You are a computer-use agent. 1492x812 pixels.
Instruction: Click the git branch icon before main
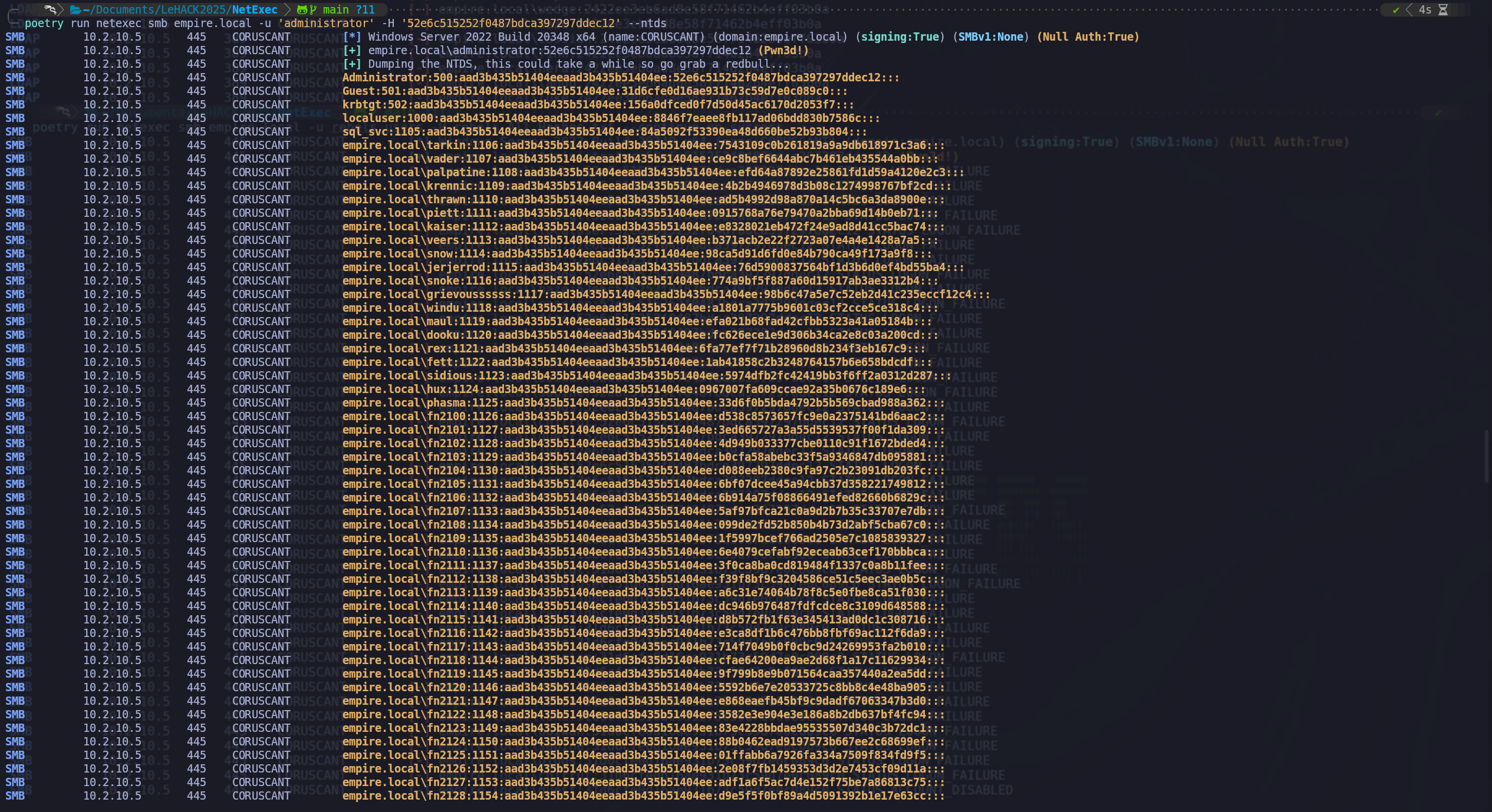[313, 10]
